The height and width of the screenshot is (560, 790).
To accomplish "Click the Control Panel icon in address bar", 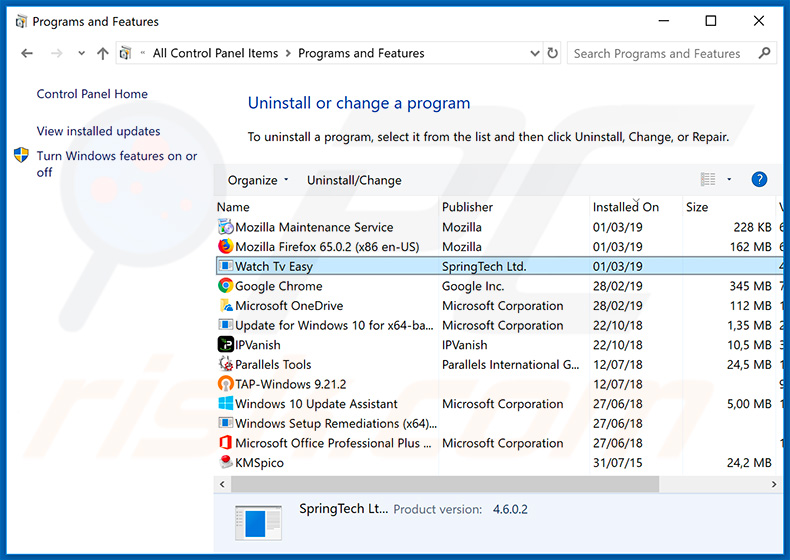I will click(125, 53).
